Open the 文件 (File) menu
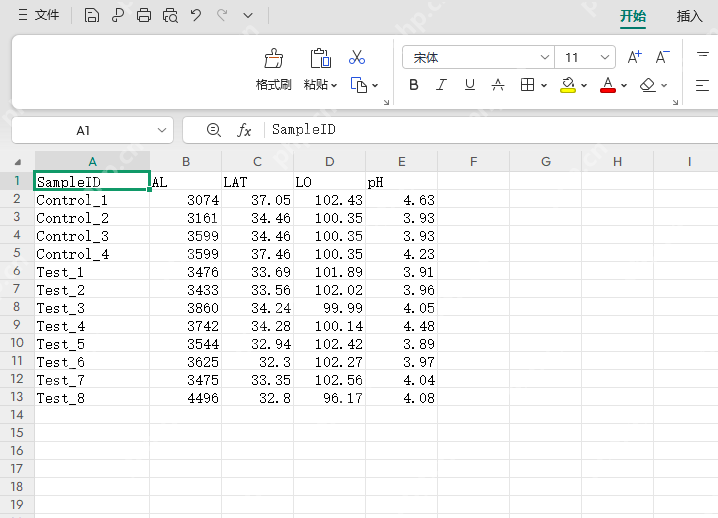The image size is (718, 518). (x=38, y=15)
